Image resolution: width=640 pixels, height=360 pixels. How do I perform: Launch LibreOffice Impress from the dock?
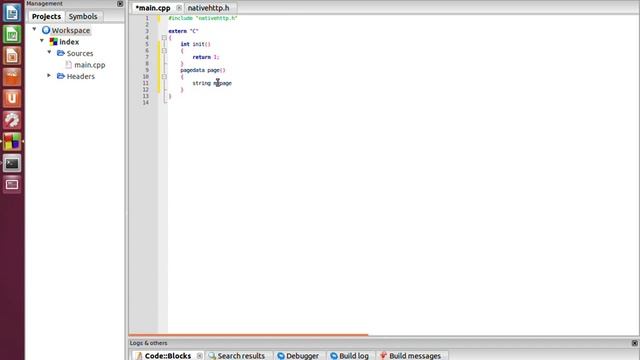[x=12, y=56]
